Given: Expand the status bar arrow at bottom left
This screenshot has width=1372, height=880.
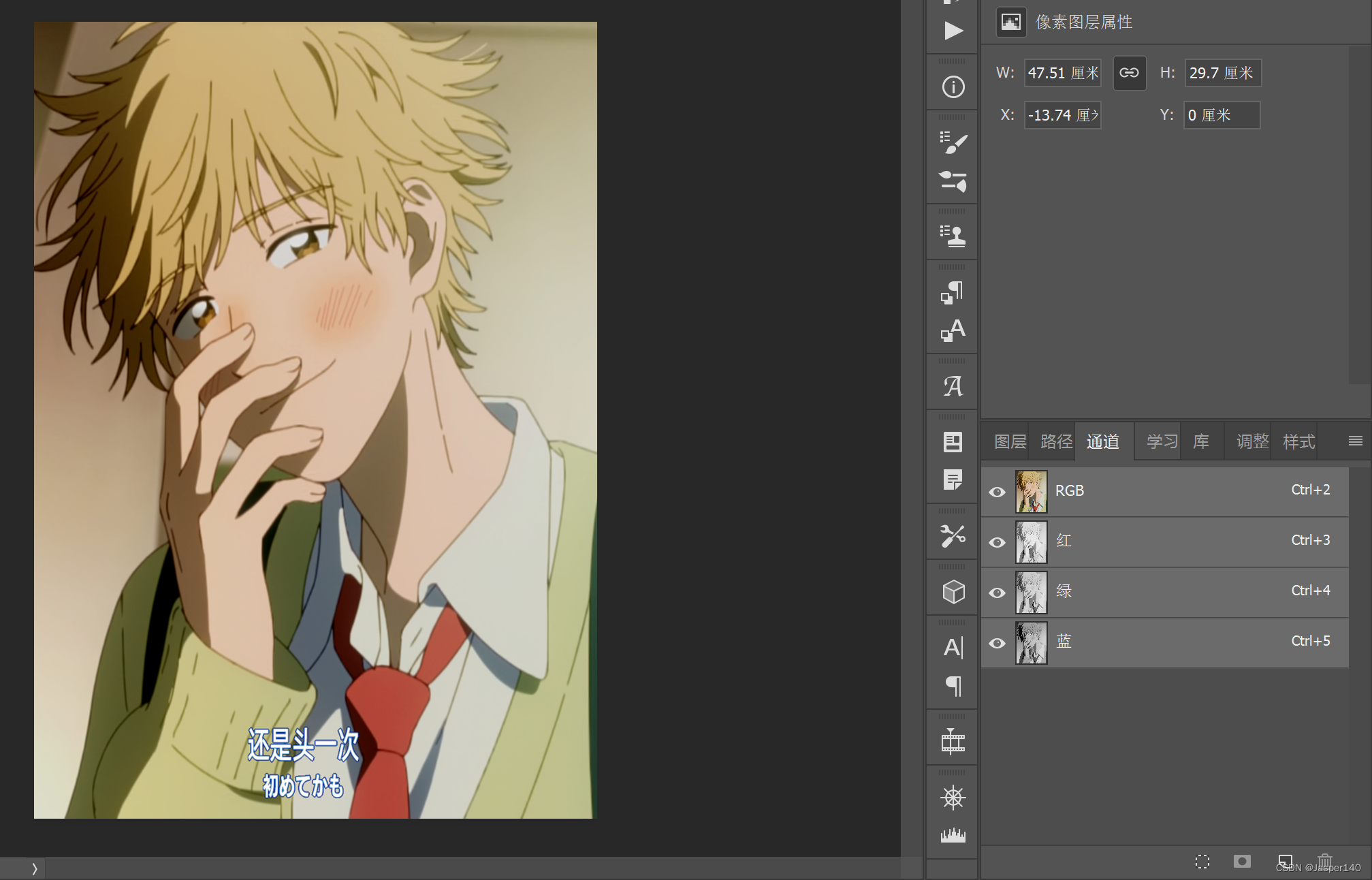Looking at the screenshot, I should [34, 868].
